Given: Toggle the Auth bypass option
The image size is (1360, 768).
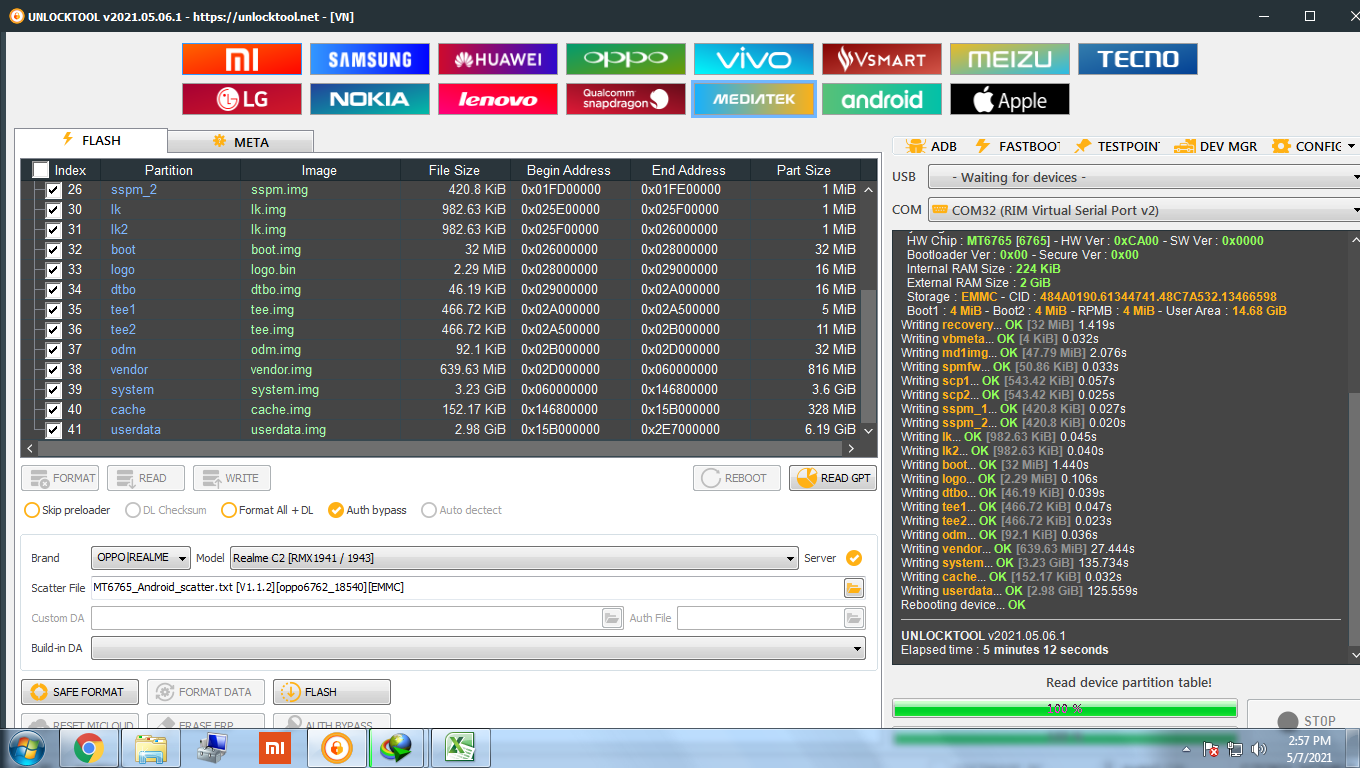Looking at the screenshot, I should click(367, 510).
